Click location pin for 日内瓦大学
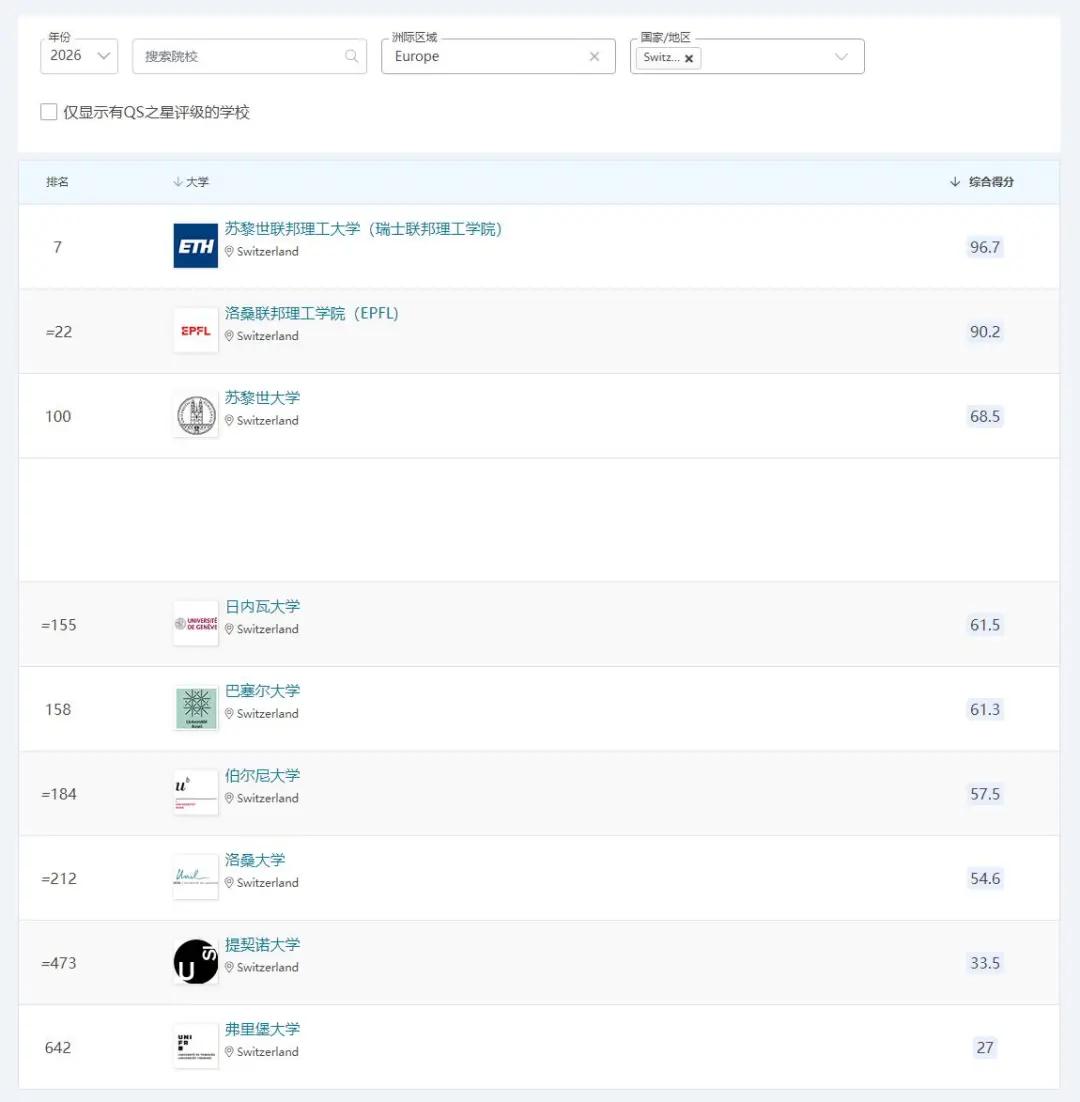This screenshot has height=1102, width=1080. 229,629
